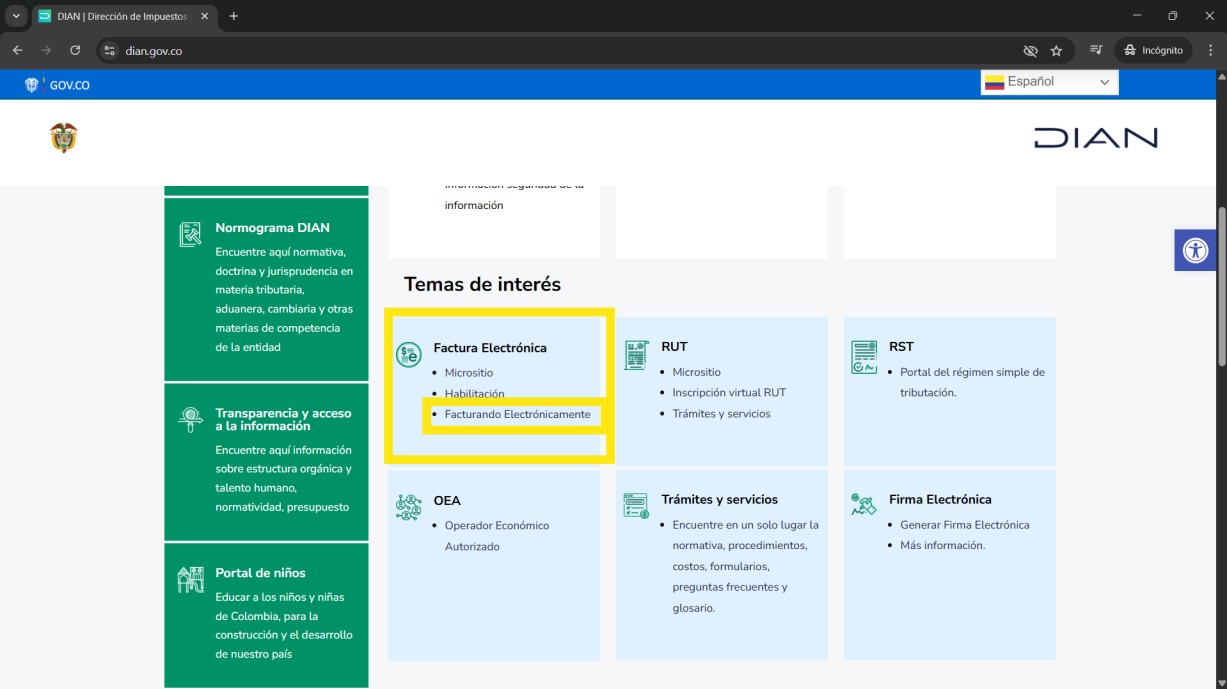Click the tracking protection eye icon

pyautogui.click(x=1030, y=50)
